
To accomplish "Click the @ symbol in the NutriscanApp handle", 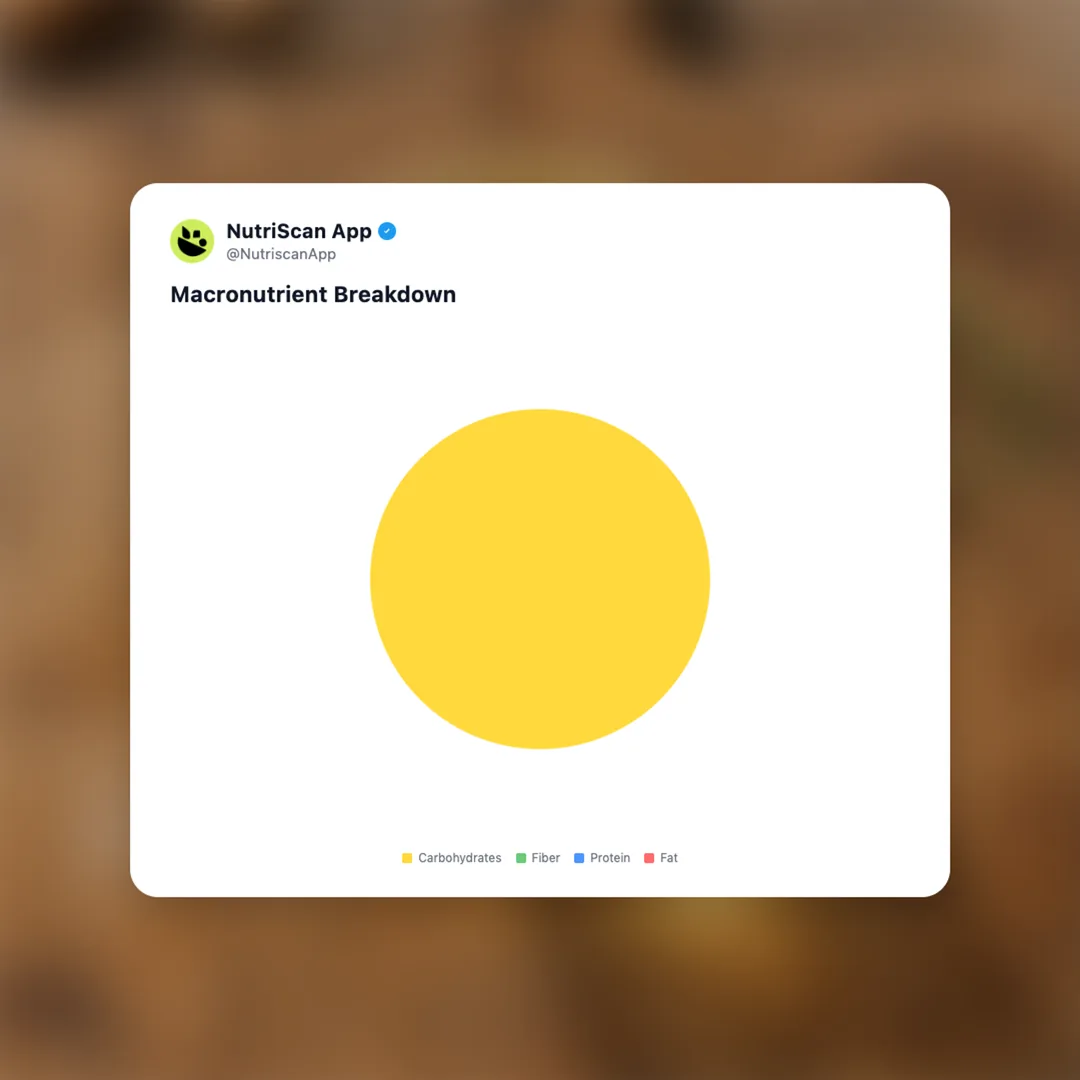I will click(x=233, y=254).
